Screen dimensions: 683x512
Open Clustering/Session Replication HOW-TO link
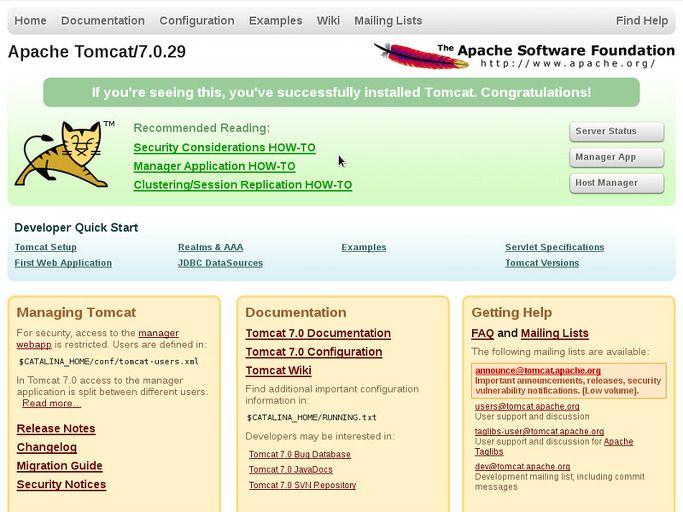click(243, 185)
